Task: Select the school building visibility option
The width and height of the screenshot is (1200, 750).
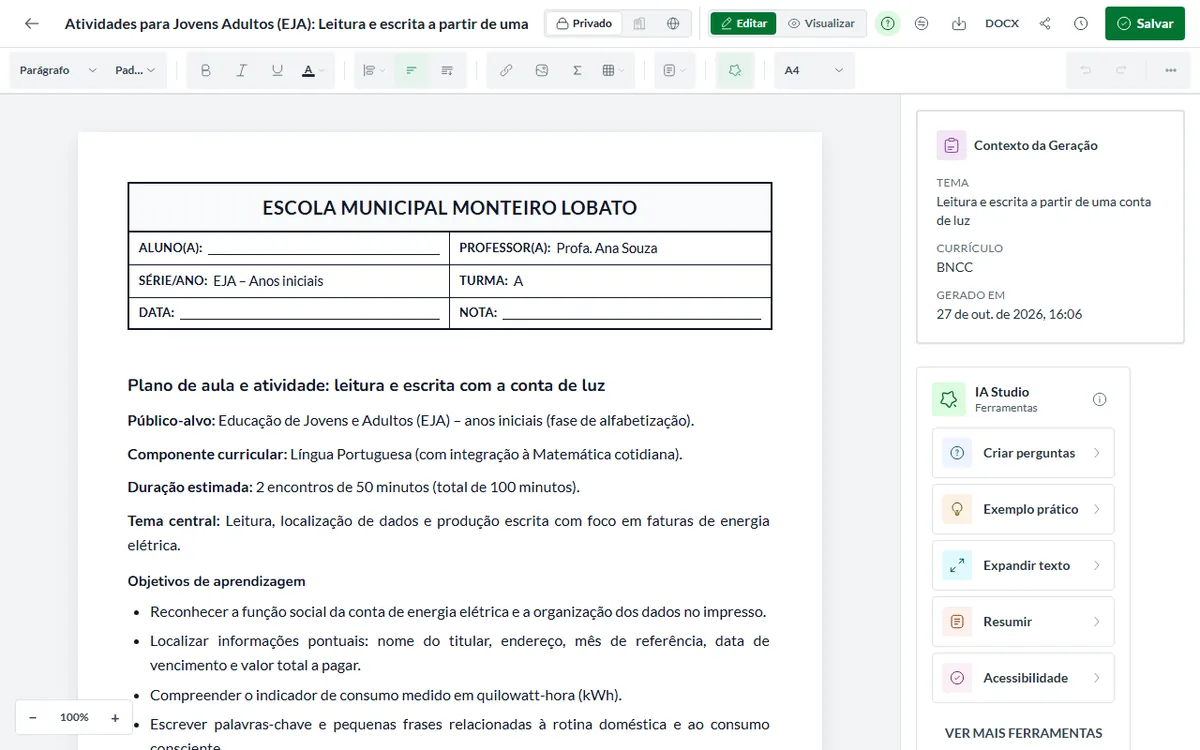Action: pos(639,23)
